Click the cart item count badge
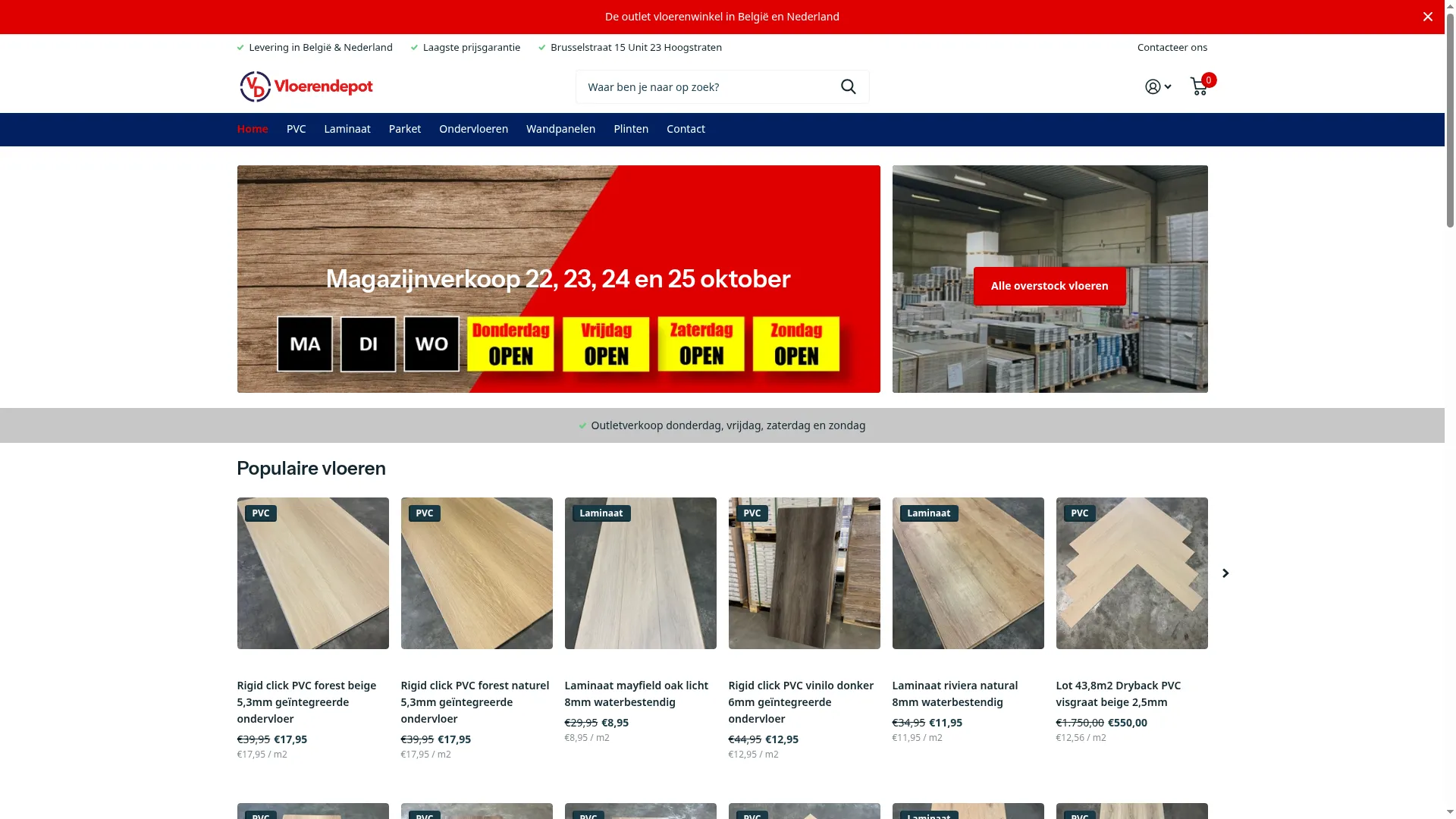This screenshot has width=1456, height=819. tap(1208, 80)
